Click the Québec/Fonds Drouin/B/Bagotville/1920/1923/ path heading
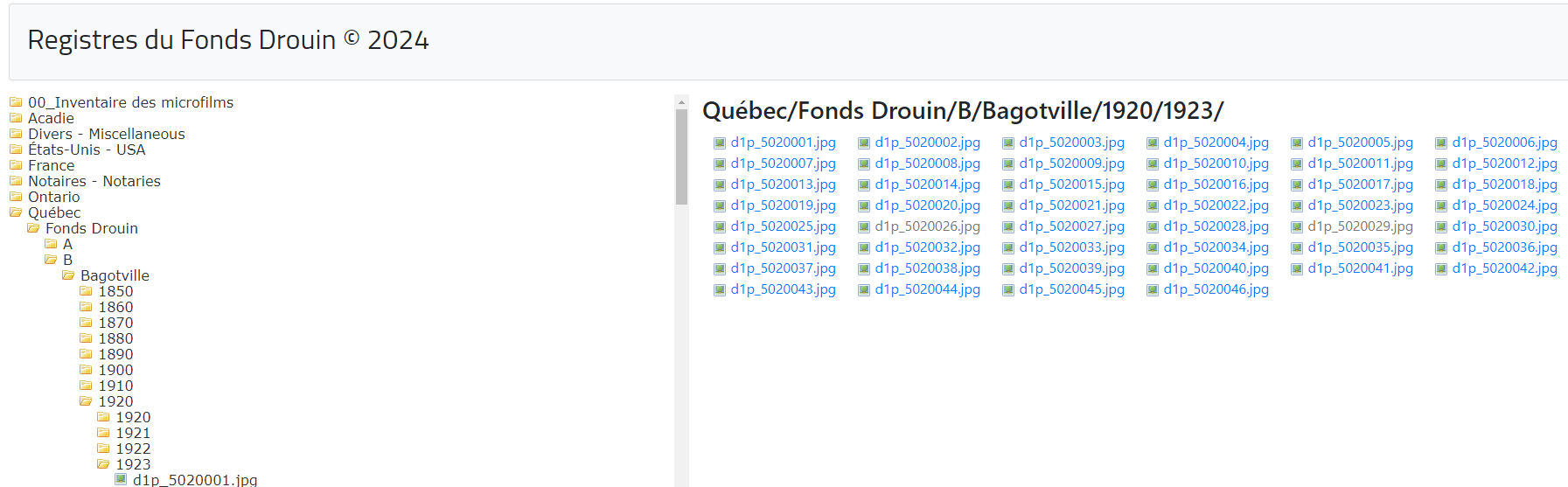Viewport: 1568px width, 487px height. [963, 111]
